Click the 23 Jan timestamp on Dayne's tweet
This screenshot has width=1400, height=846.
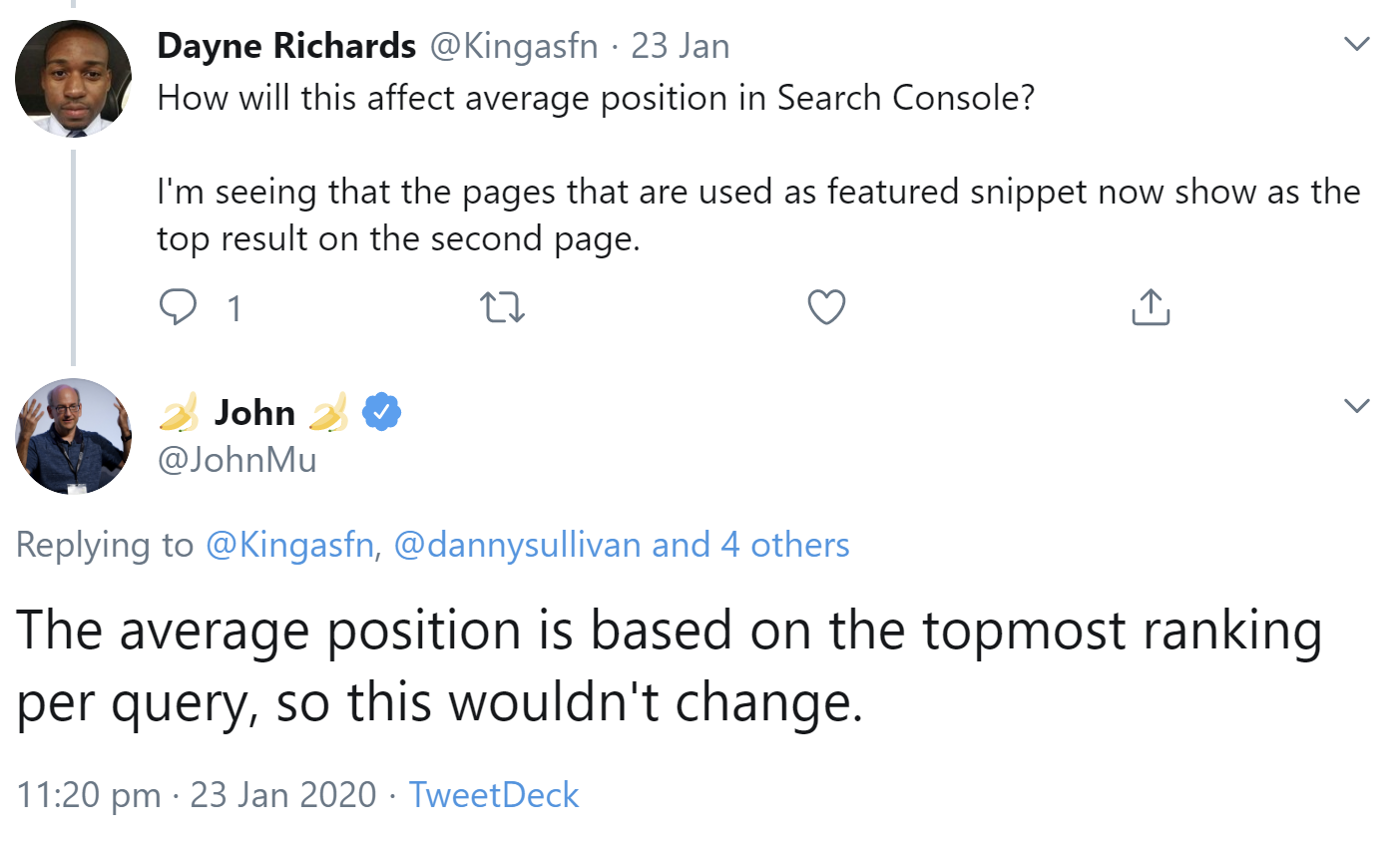click(x=678, y=44)
